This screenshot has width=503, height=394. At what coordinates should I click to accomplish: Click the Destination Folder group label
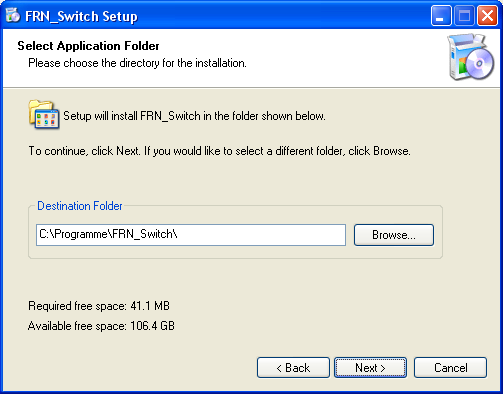(x=80, y=206)
